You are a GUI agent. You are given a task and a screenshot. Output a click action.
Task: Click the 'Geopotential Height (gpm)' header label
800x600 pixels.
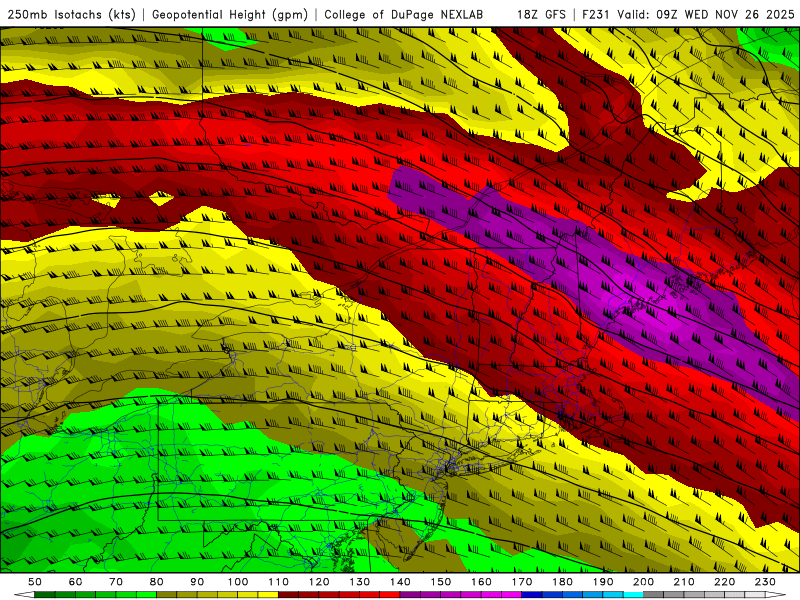[x=230, y=15]
